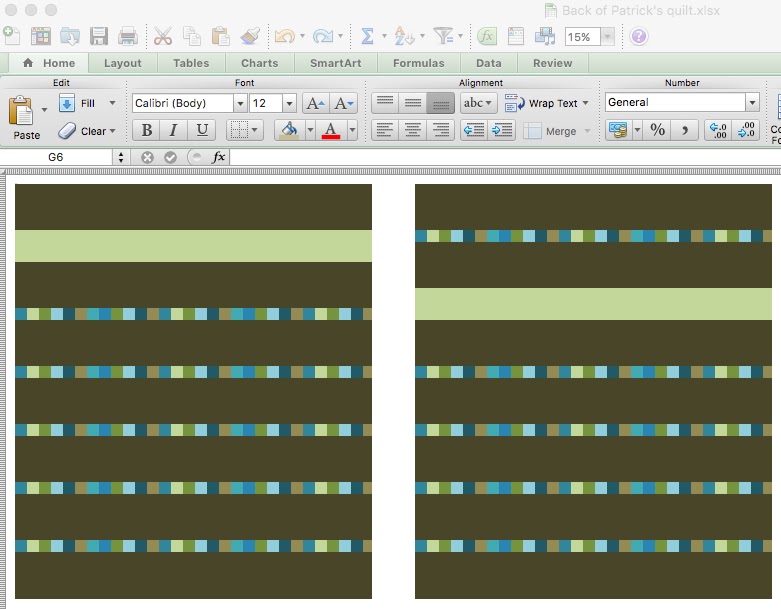Toggle Bold formatting
This screenshot has width=781, height=609.
(146, 130)
